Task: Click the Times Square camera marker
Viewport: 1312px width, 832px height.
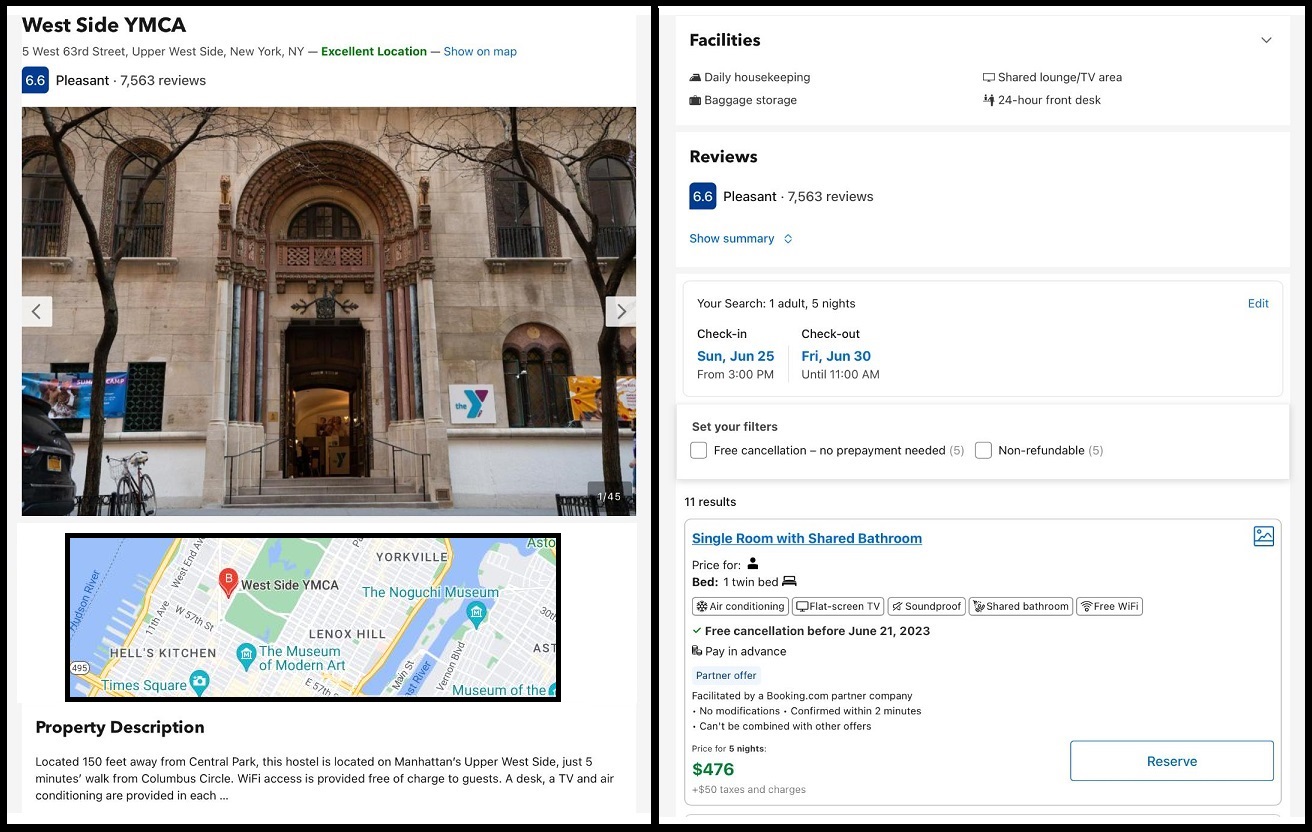Action: [200, 683]
